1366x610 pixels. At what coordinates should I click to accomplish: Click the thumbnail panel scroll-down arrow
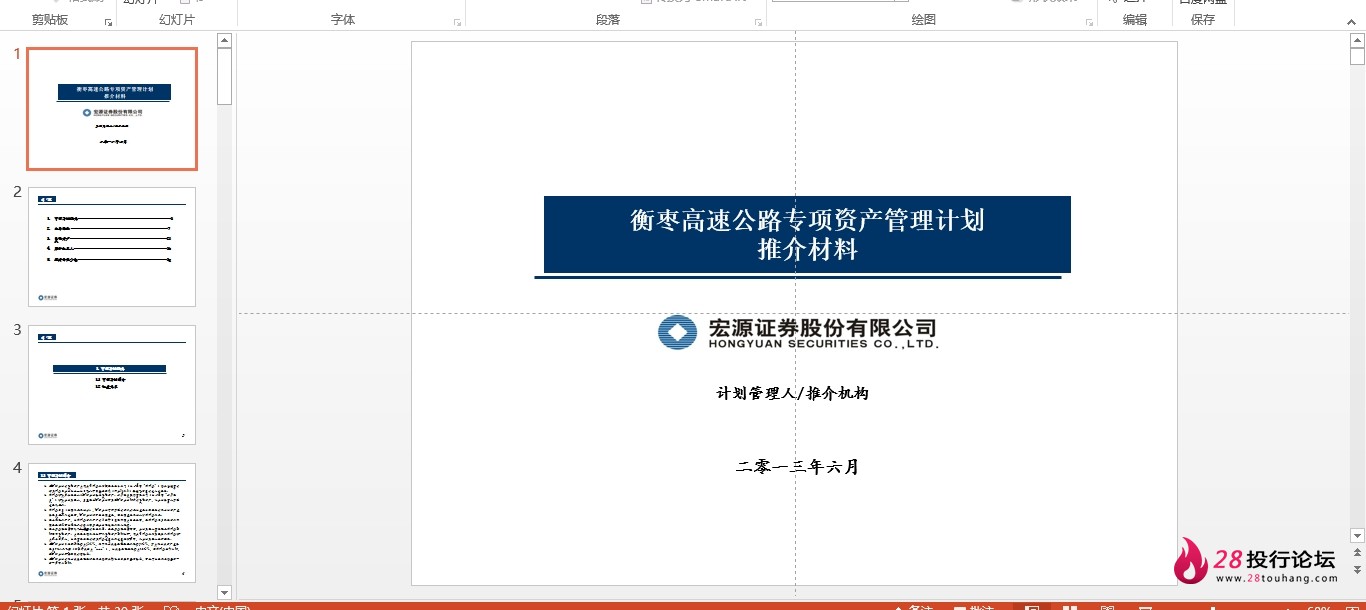click(224, 592)
